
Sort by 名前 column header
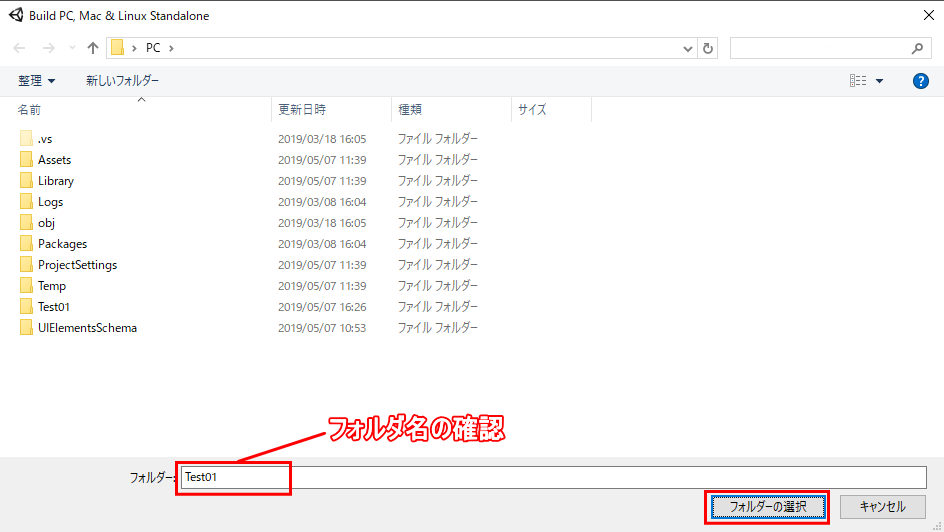[29, 110]
